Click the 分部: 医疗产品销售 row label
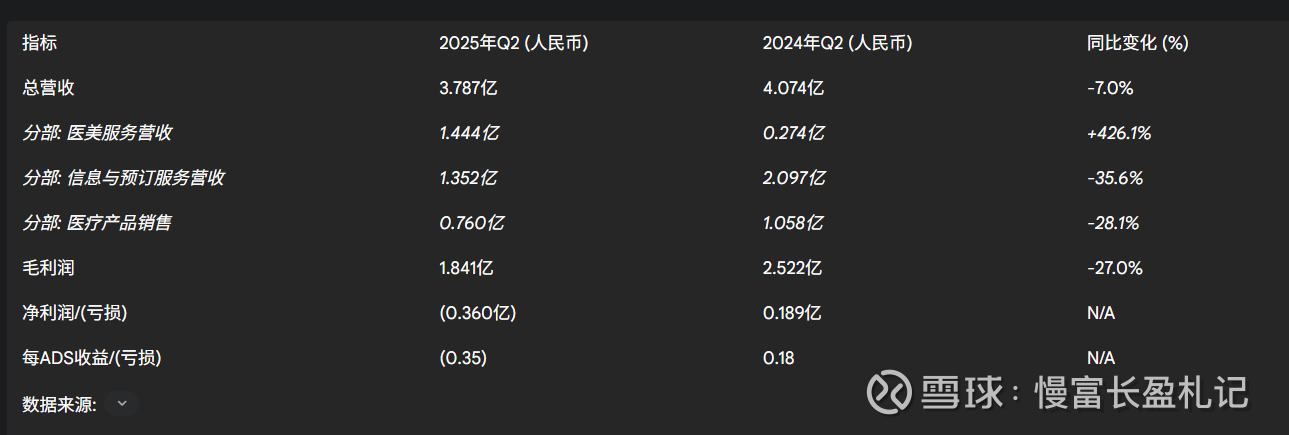This screenshot has width=1289, height=435. 97,223
